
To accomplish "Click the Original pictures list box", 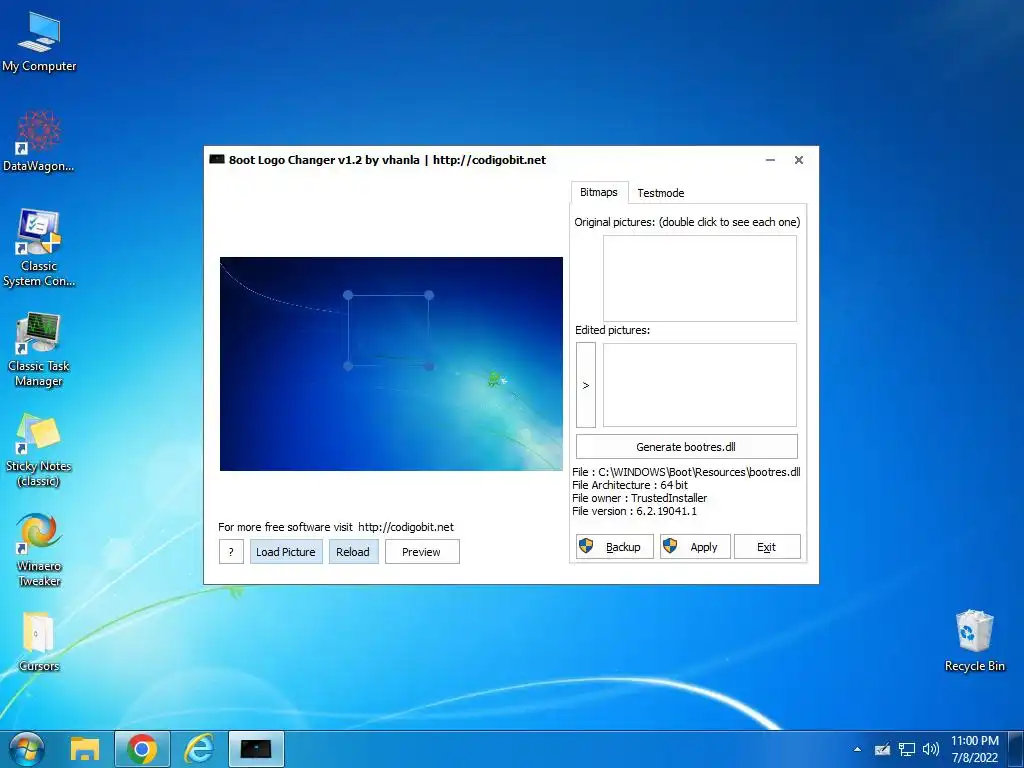I will click(699, 278).
